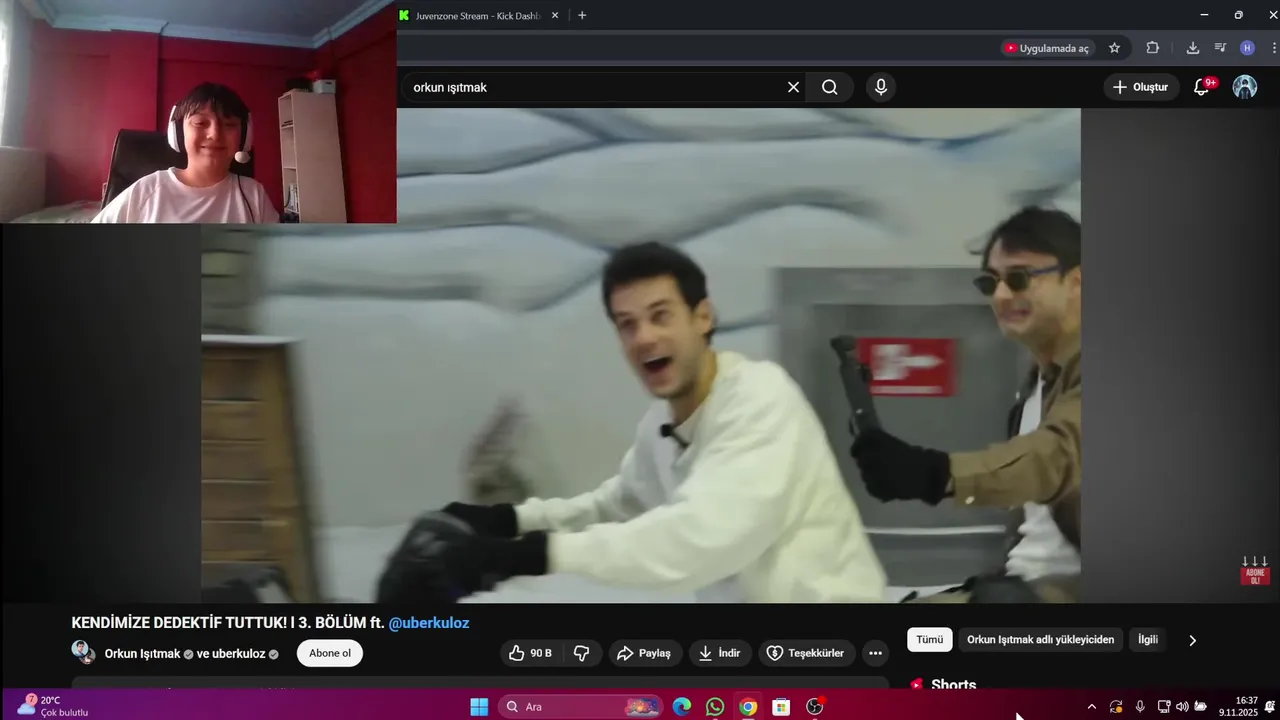1280x720 pixels.
Task: Like the video with 90 B likes
Action: [x=530, y=653]
